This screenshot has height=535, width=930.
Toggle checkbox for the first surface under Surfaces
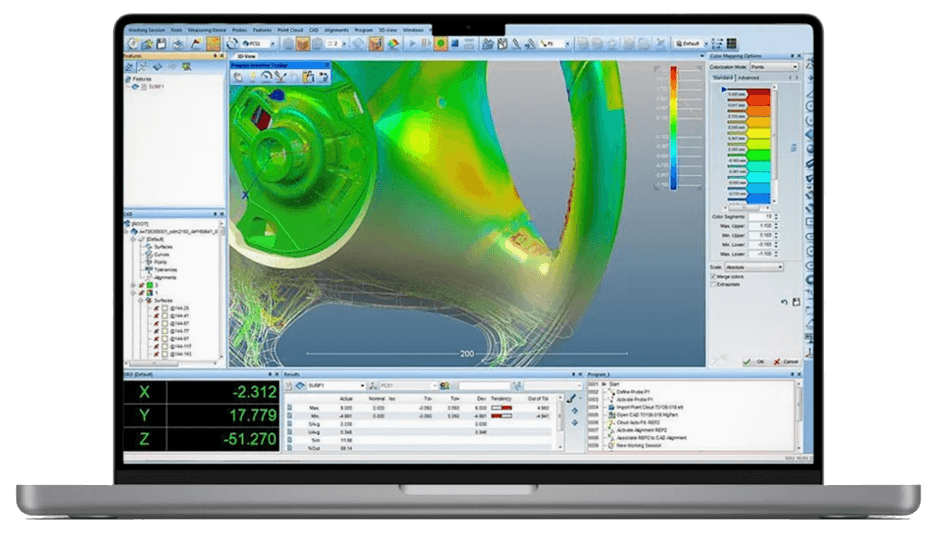[163, 308]
